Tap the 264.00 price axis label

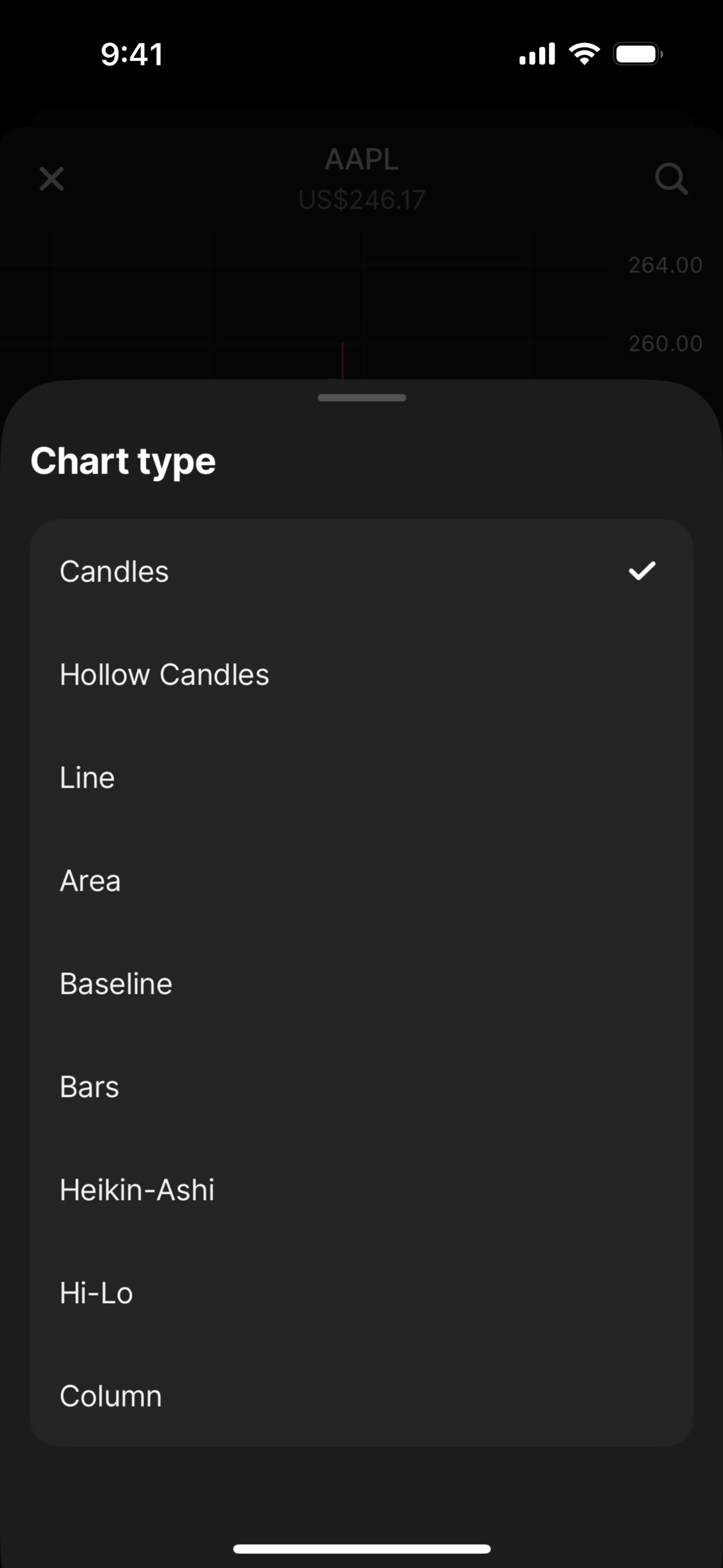pos(665,265)
